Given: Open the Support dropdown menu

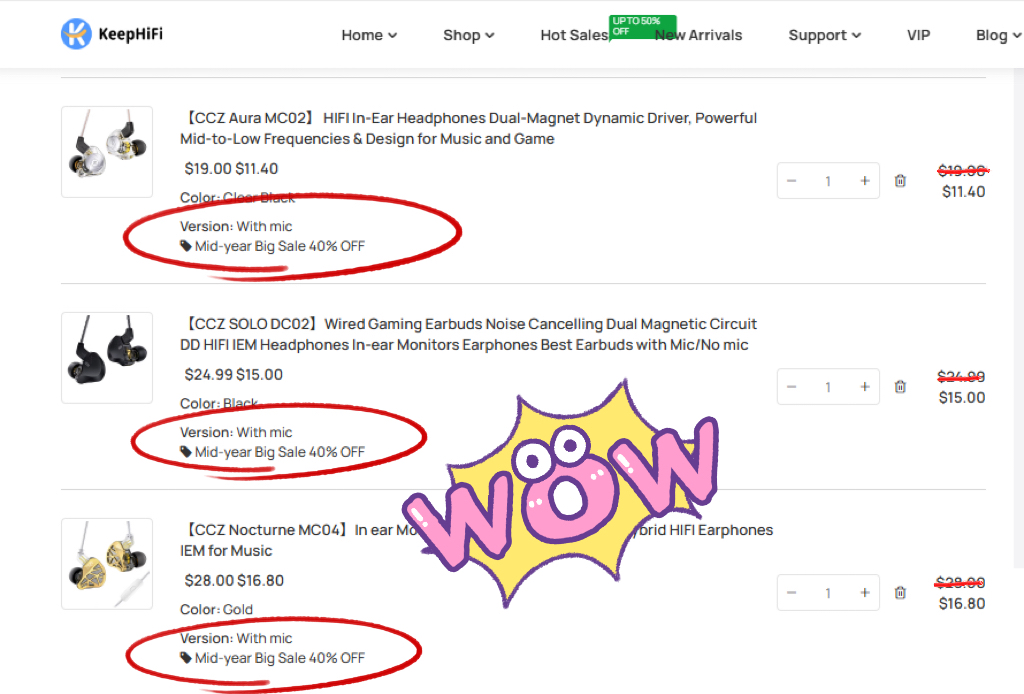Looking at the screenshot, I should click(824, 35).
